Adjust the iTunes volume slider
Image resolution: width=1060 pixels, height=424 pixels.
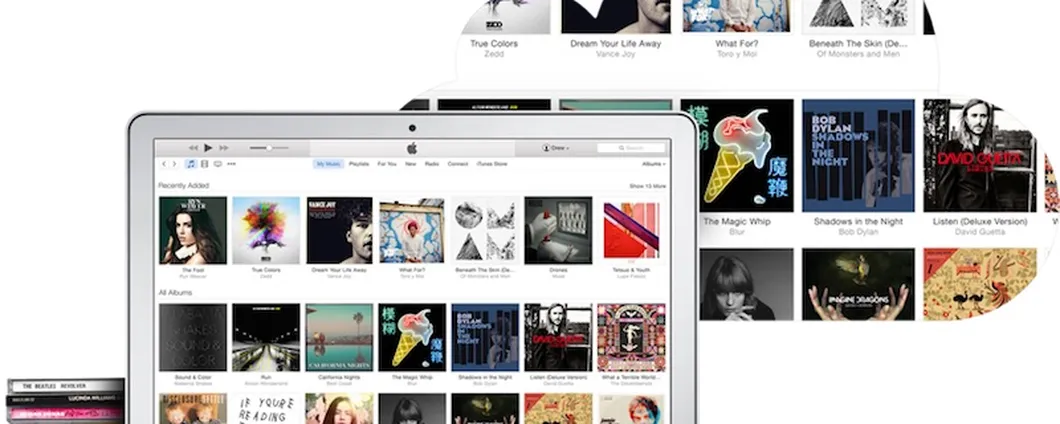[x=269, y=147]
